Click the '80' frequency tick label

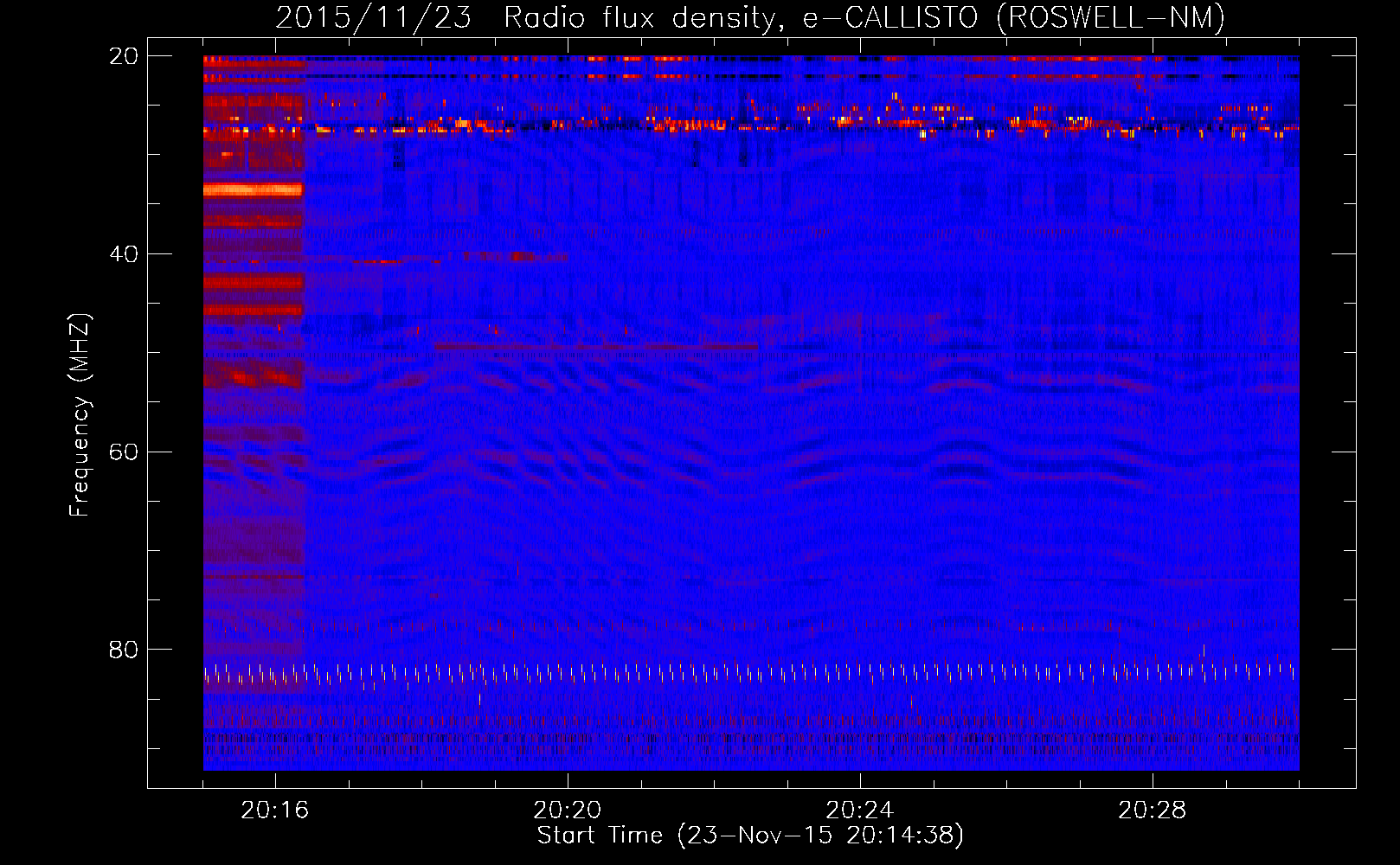pyautogui.click(x=124, y=650)
